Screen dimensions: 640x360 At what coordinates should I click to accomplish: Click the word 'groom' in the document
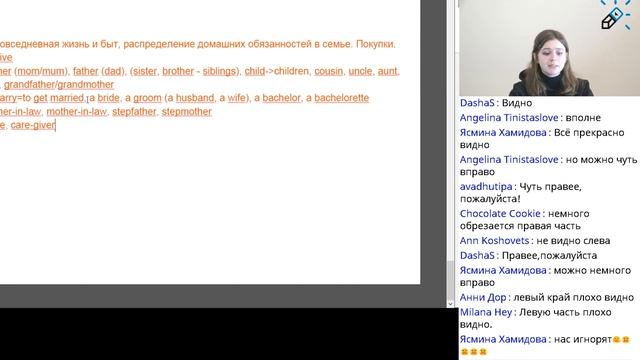[147, 98]
